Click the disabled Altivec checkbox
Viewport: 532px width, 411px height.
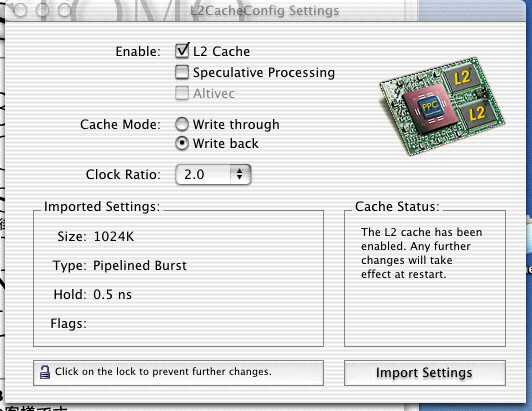[x=182, y=93]
